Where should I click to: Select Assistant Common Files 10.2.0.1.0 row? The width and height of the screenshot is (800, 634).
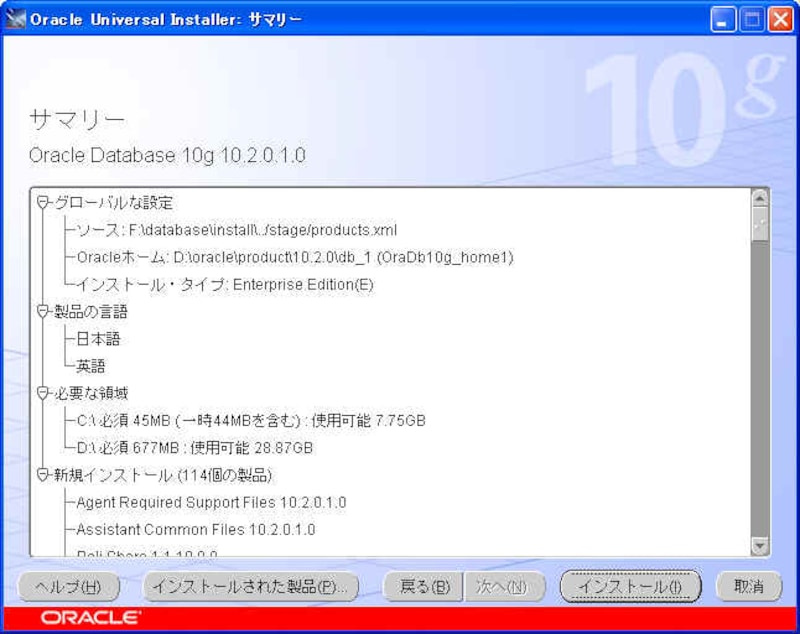[195, 529]
